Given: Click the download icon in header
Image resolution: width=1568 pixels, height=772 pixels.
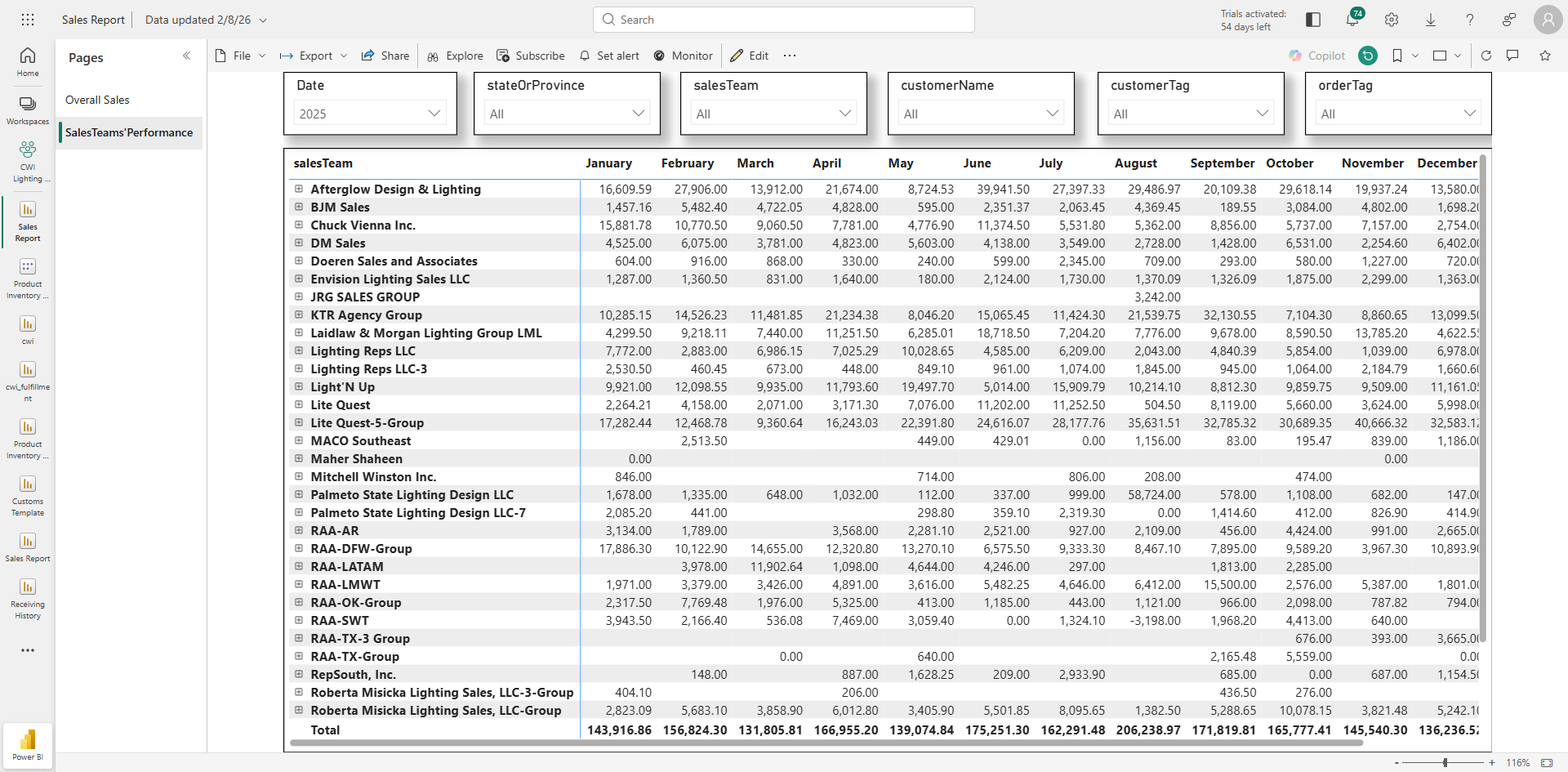Looking at the screenshot, I should [1431, 20].
